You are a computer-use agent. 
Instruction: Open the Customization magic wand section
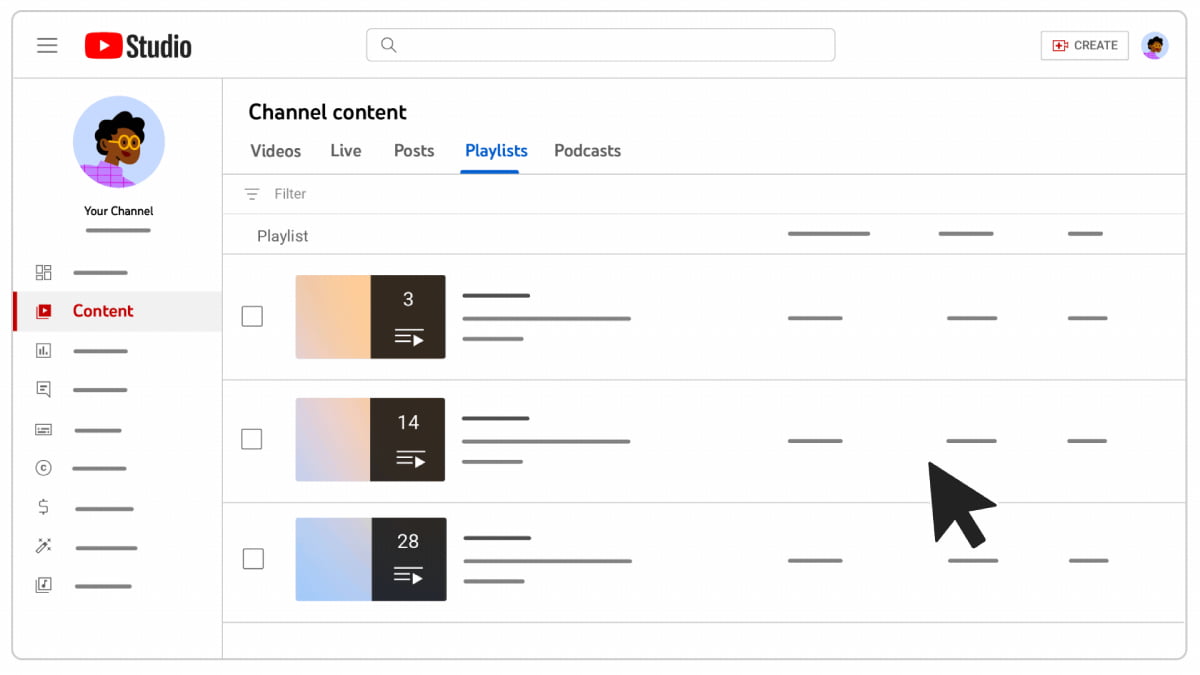coord(43,545)
